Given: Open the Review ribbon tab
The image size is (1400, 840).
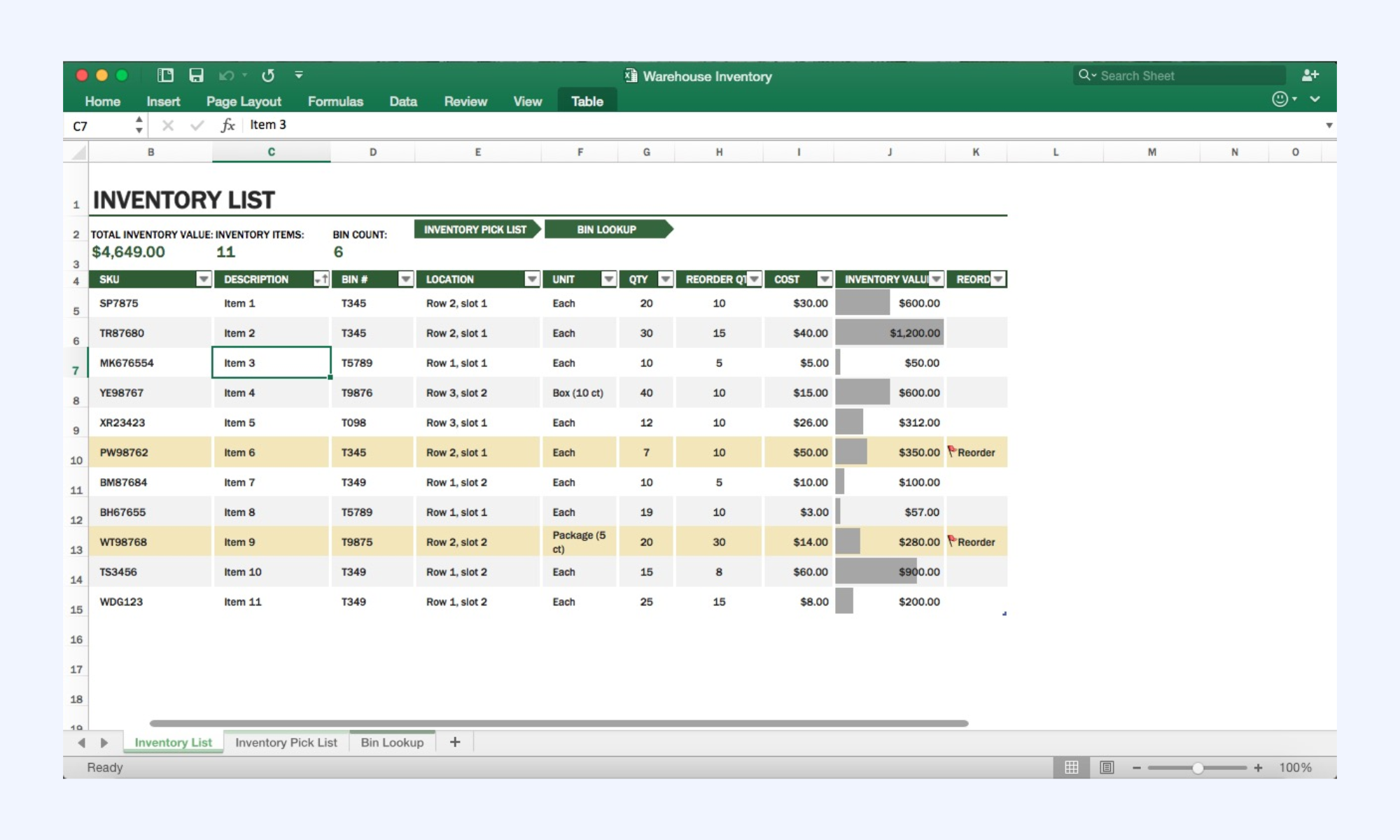Looking at the screenshot, I should click(x=465, y=101).
